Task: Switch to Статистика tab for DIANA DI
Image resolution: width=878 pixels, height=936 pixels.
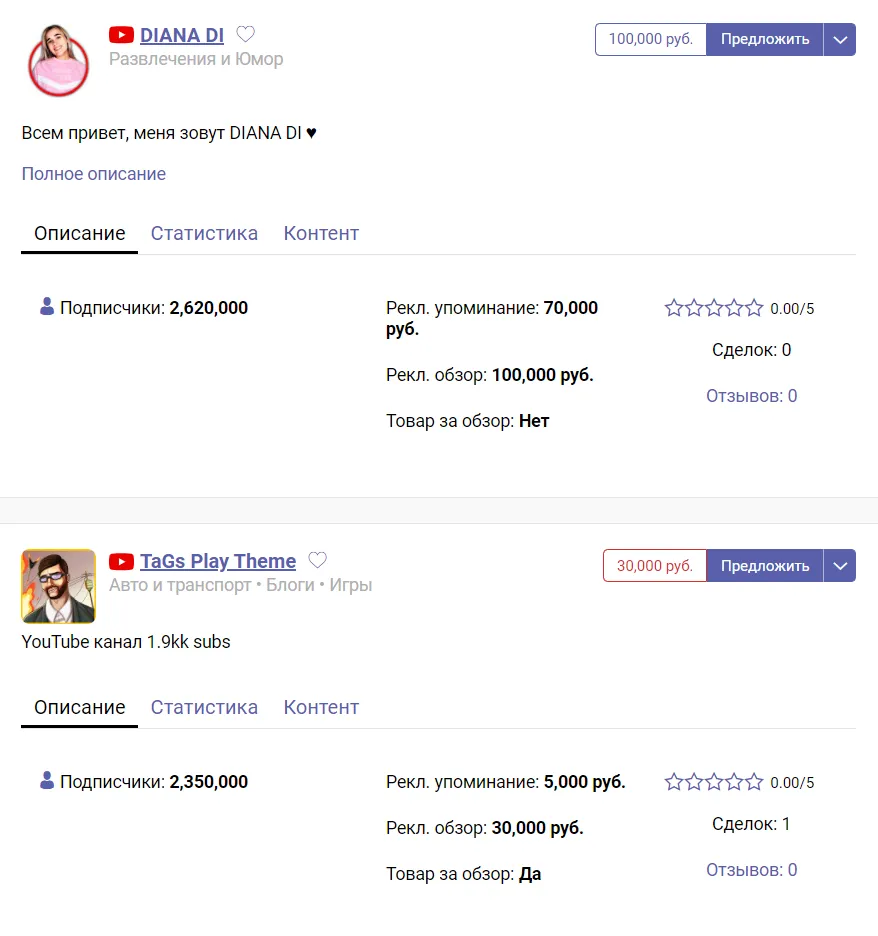Action: tap(204, 233)
